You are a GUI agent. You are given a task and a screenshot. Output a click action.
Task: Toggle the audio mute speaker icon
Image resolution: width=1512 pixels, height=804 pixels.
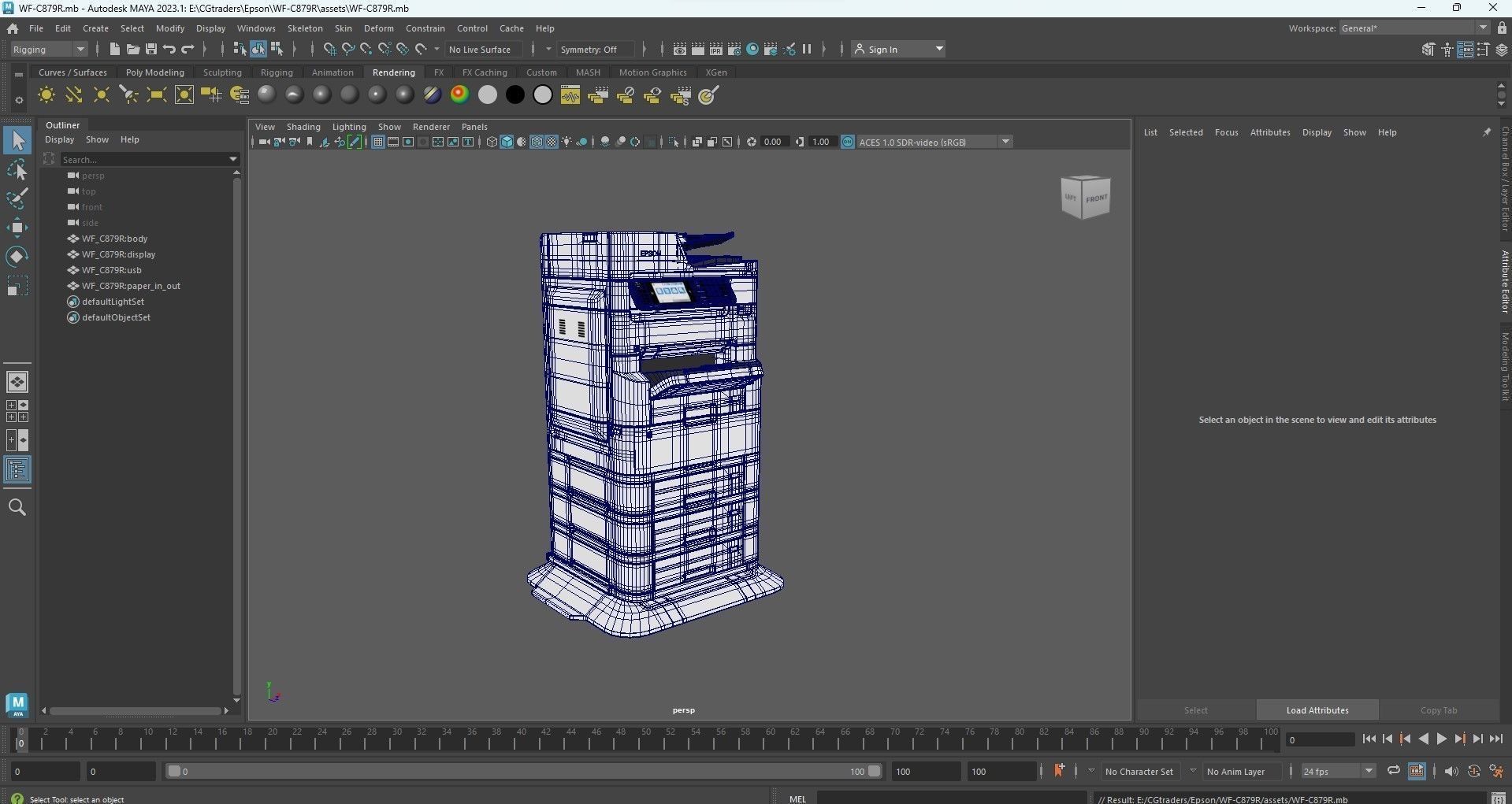(x=1451, y=772)
